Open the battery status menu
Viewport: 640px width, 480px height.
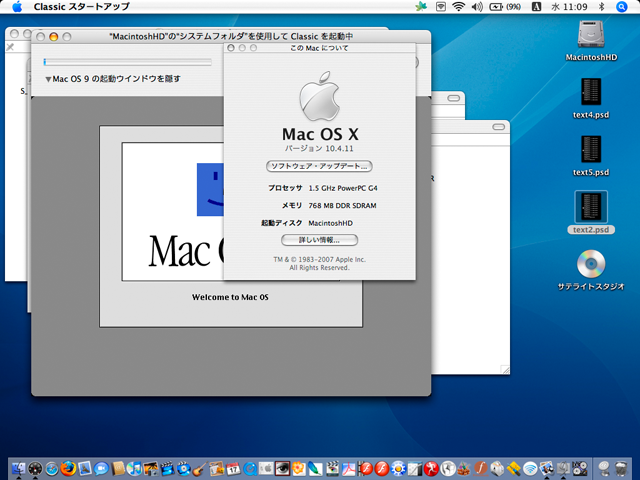(504, 7)
